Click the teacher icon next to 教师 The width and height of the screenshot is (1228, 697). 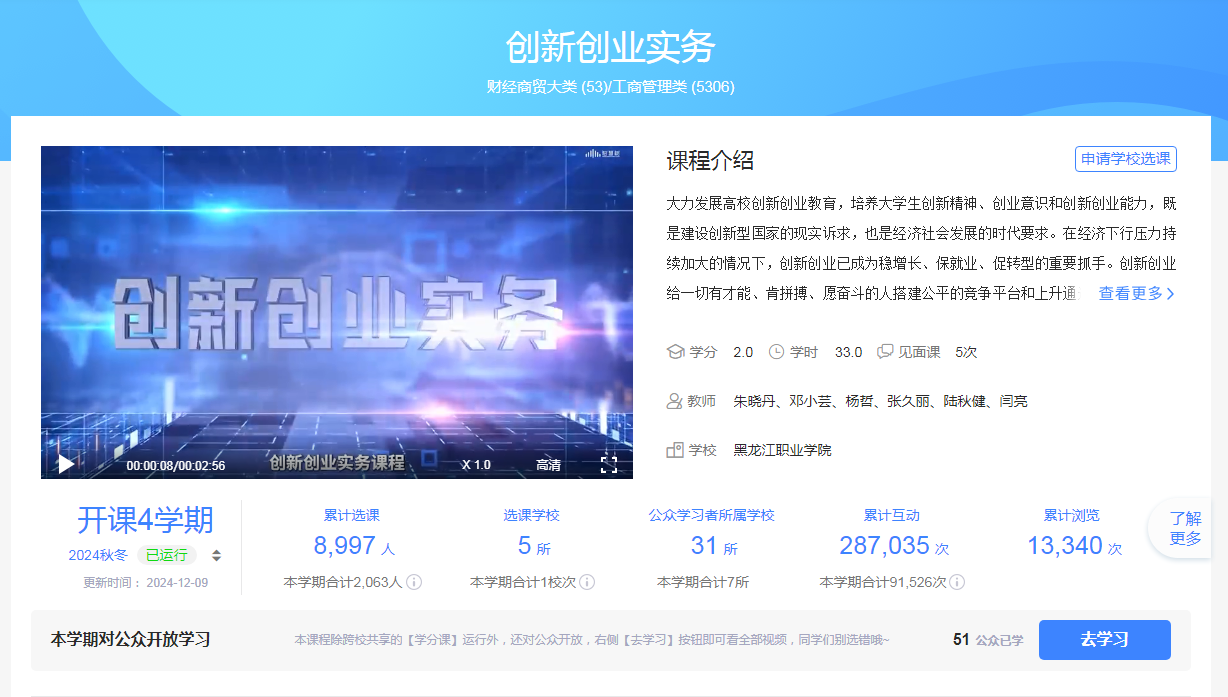tap(675, 401)
